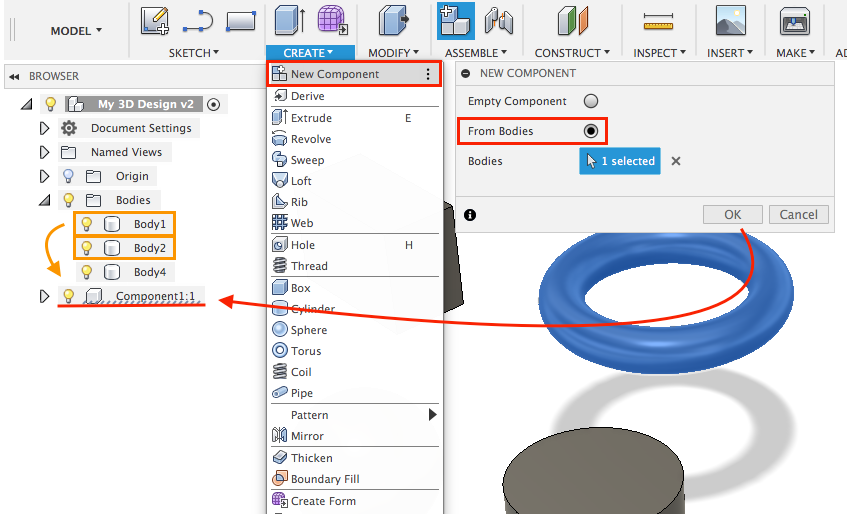Hide Body1 using its lightbulb icon

tap(87, 224)
